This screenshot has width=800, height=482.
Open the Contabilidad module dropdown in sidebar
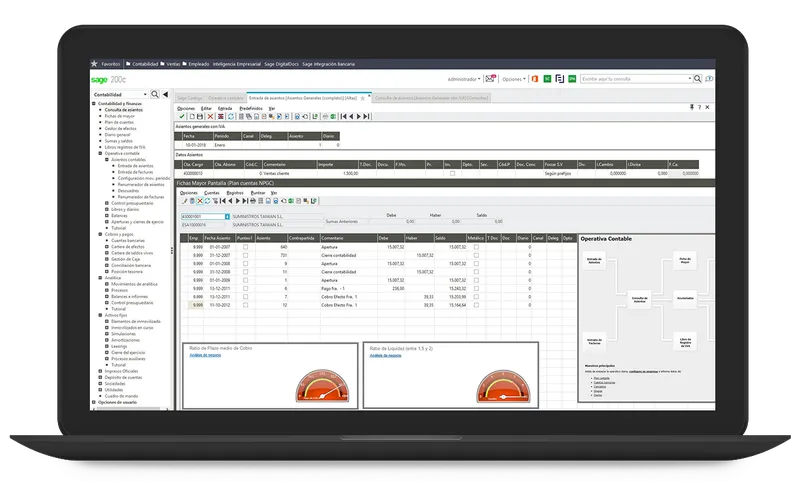tap(145, 94)
